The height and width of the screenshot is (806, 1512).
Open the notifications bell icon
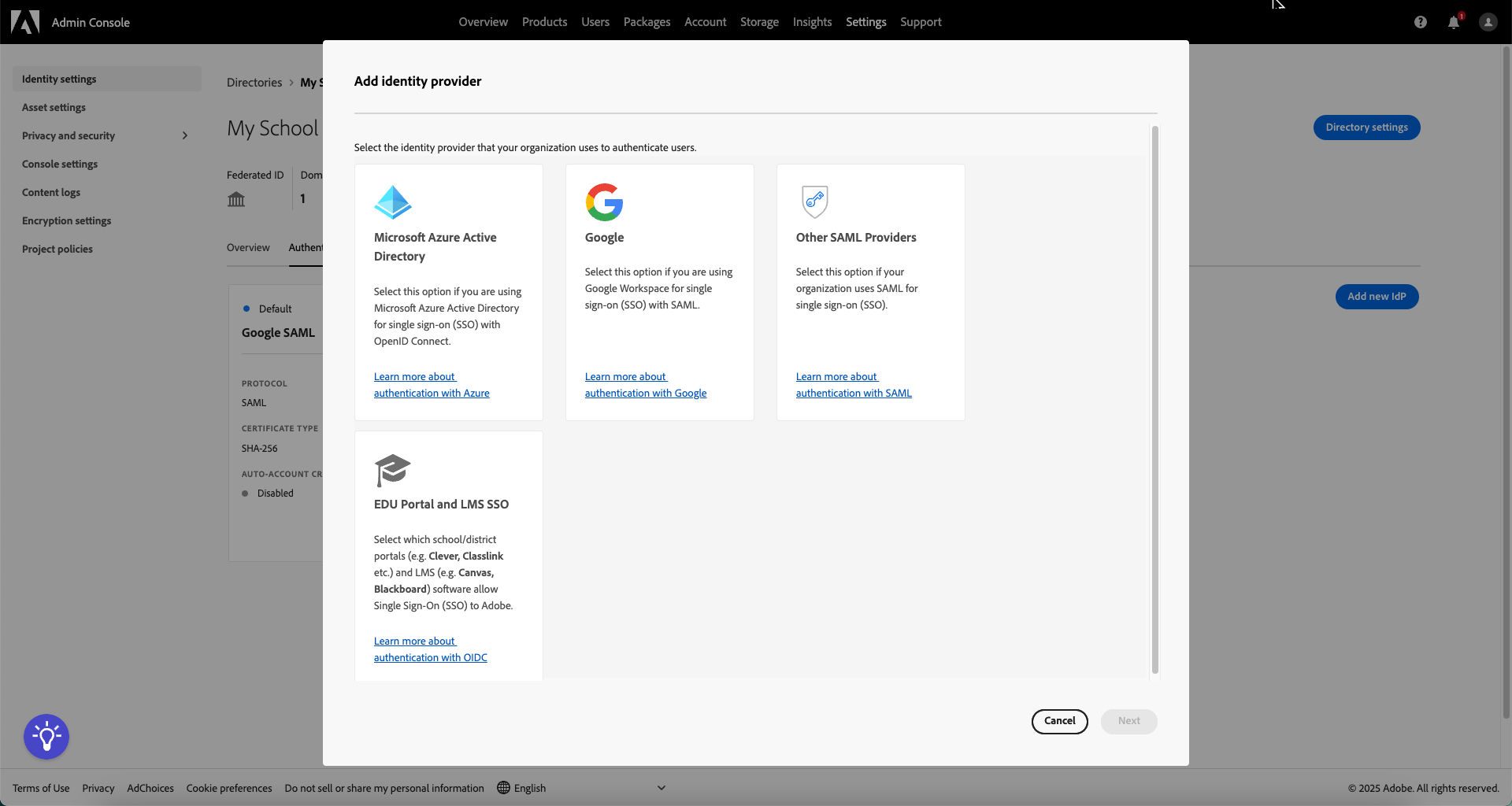[1454, 22]
